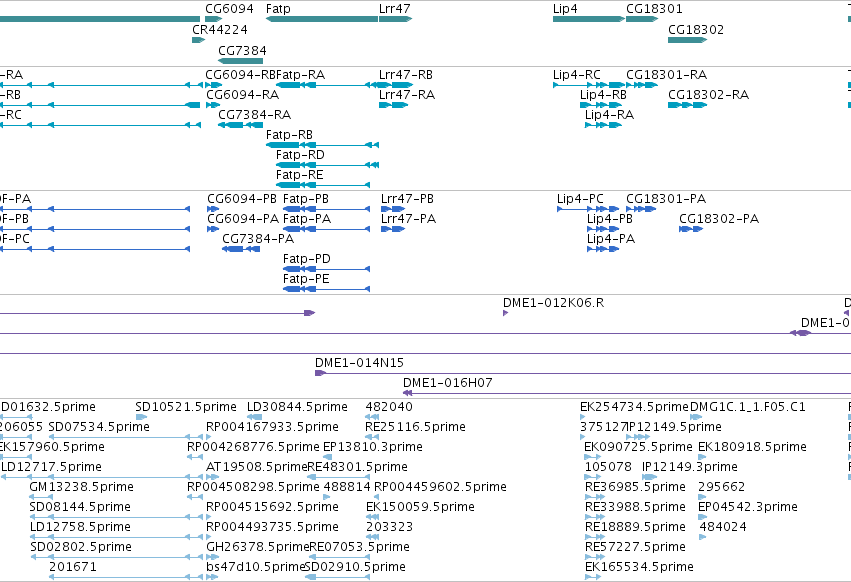The width and height of the screenshot is (851, 582).
Task: Click EST SD07534.5prime
Action: (126, 437)
